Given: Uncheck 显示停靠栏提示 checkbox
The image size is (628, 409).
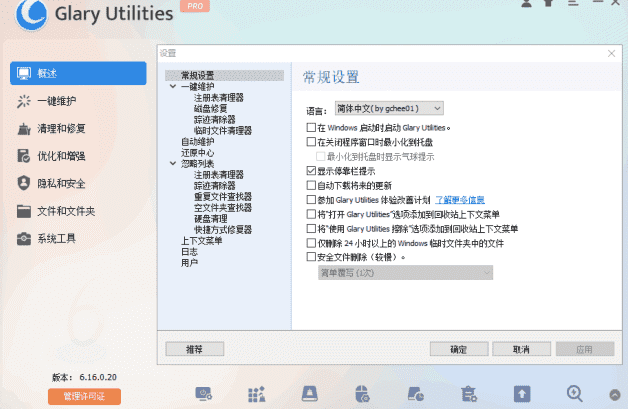Looking at the screenshot, I should click(311, 171).
